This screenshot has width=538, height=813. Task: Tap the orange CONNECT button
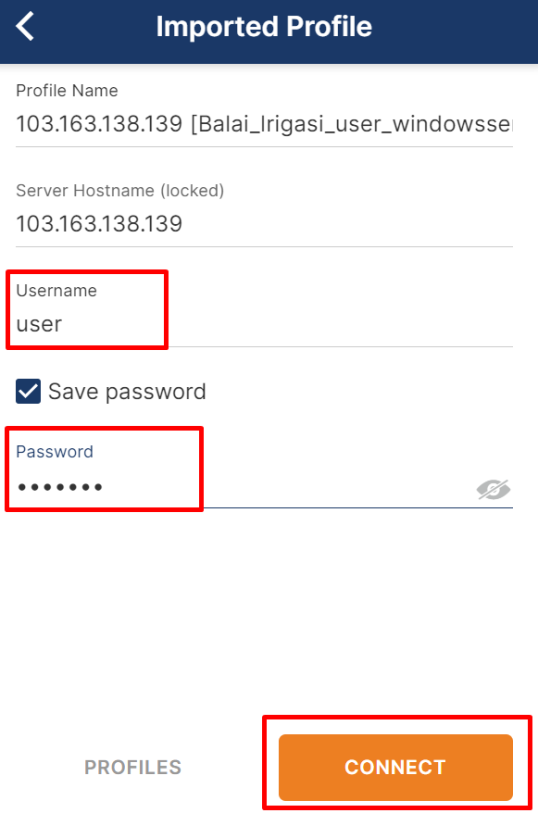[x=395, y=767]
